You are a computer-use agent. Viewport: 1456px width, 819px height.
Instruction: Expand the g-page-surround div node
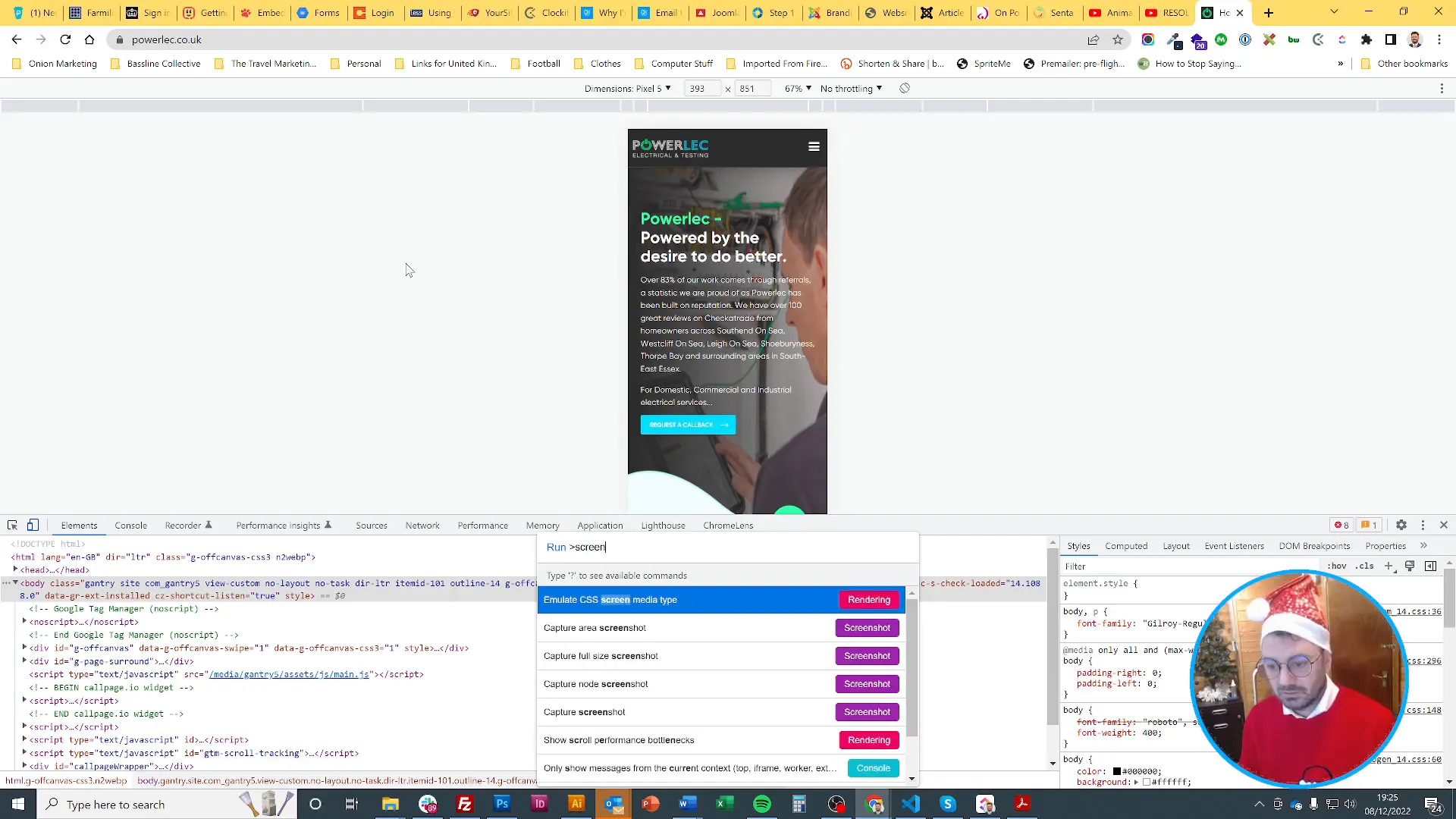(x=24, y=661)
